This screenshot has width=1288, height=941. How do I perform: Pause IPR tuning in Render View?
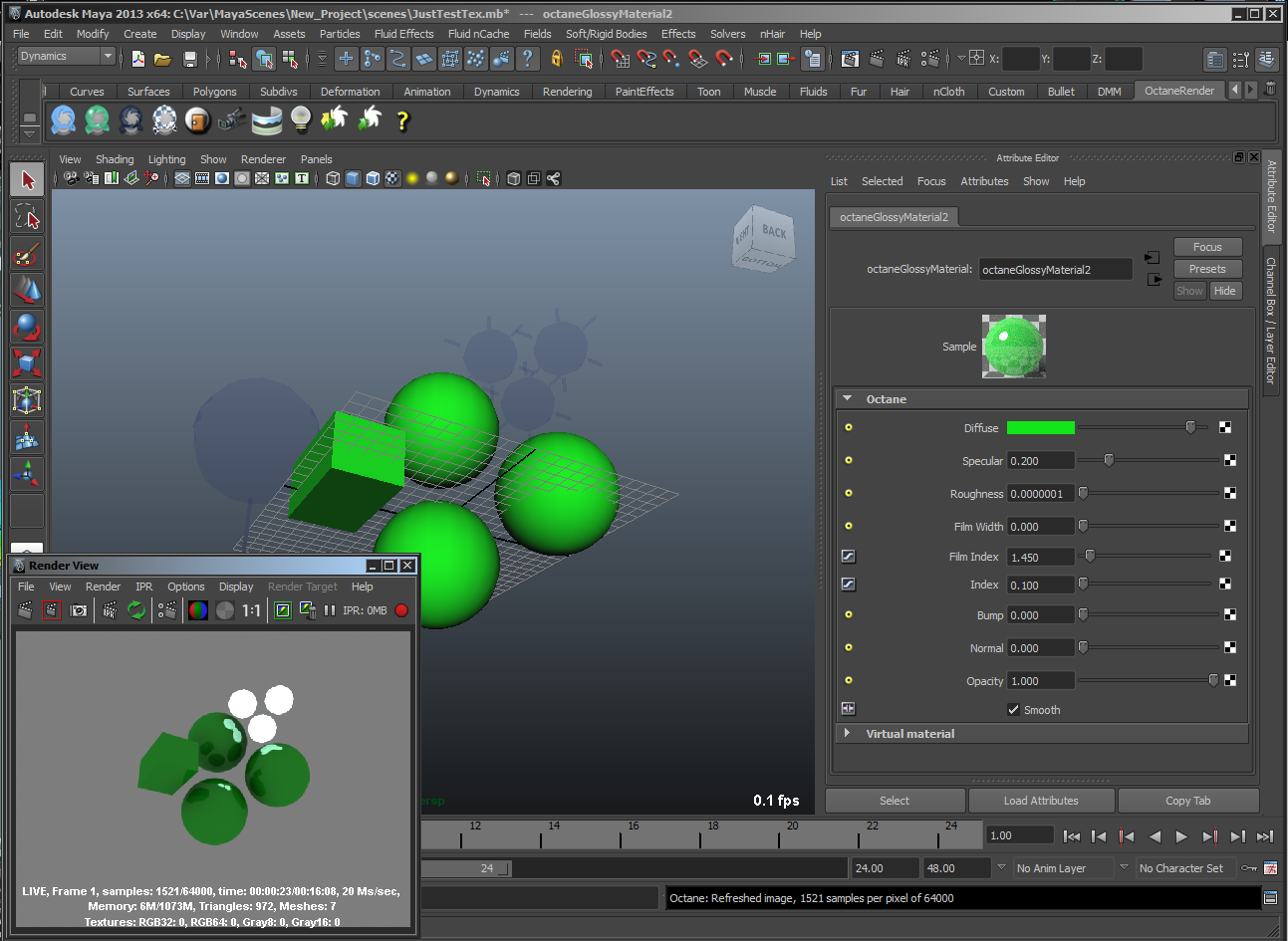(x=330, y=610)
